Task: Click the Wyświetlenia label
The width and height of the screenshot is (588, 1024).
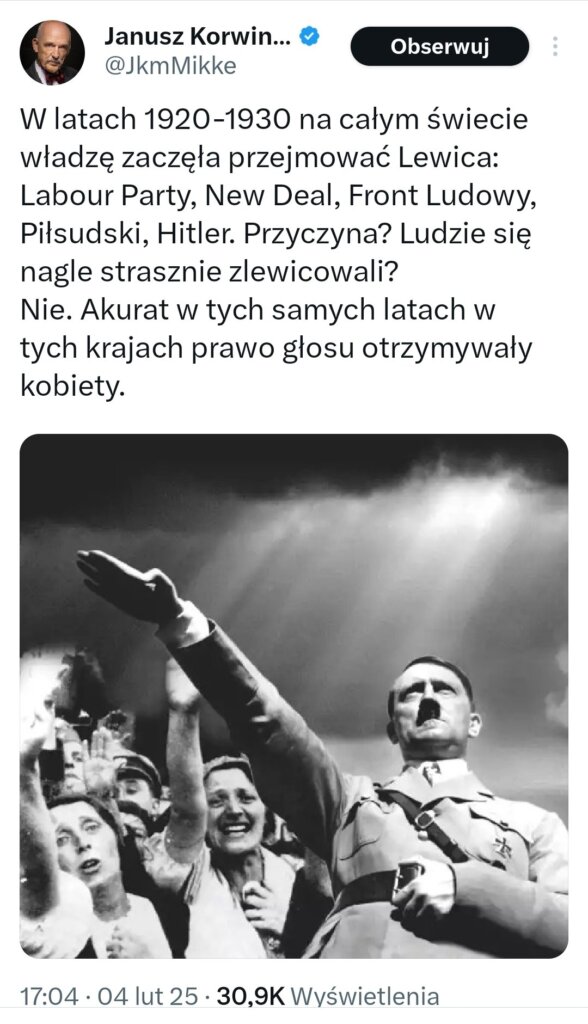Action: 364,997
